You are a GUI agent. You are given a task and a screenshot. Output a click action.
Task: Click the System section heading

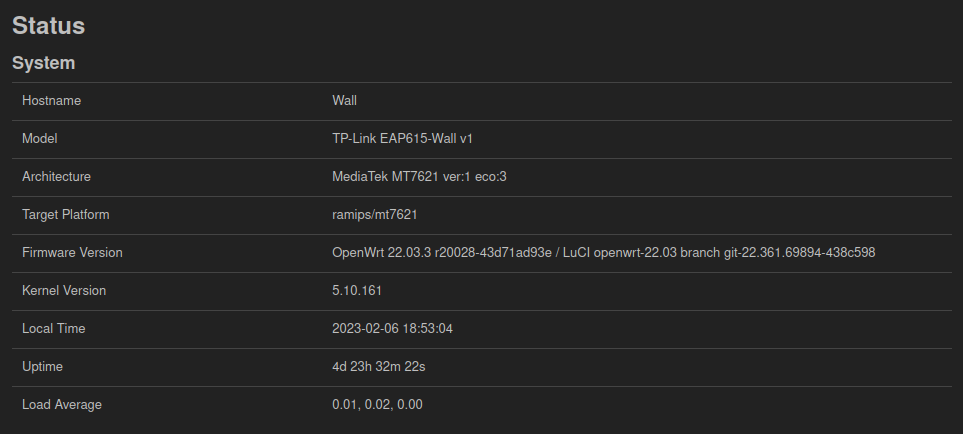point(44,63)
